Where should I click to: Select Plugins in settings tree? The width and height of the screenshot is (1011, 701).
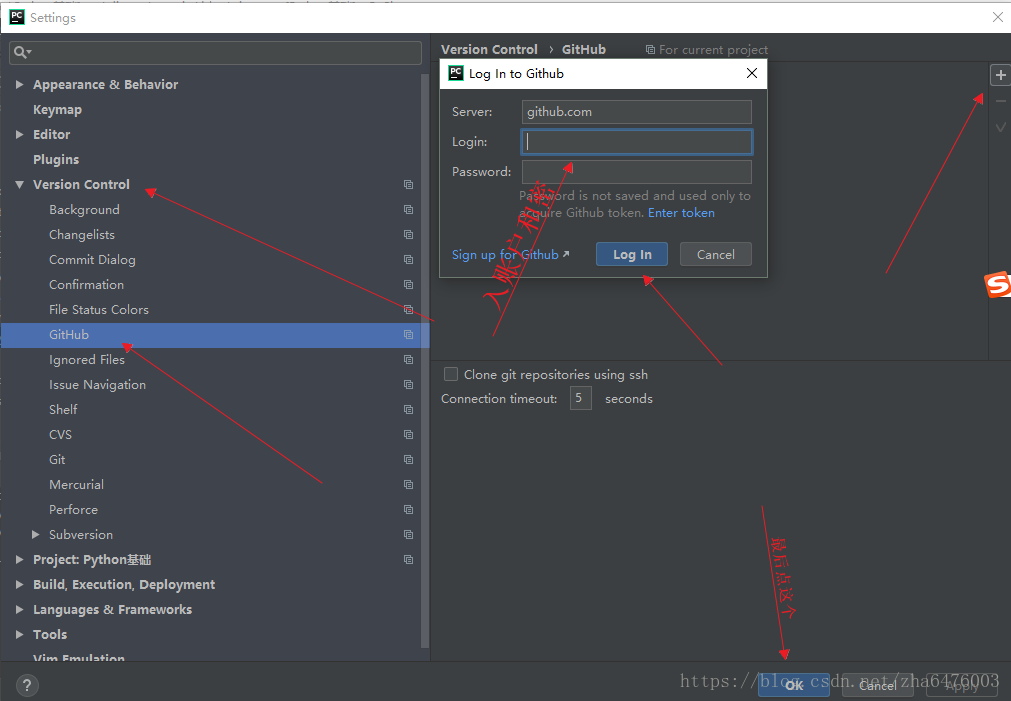(x=56, y=159)
